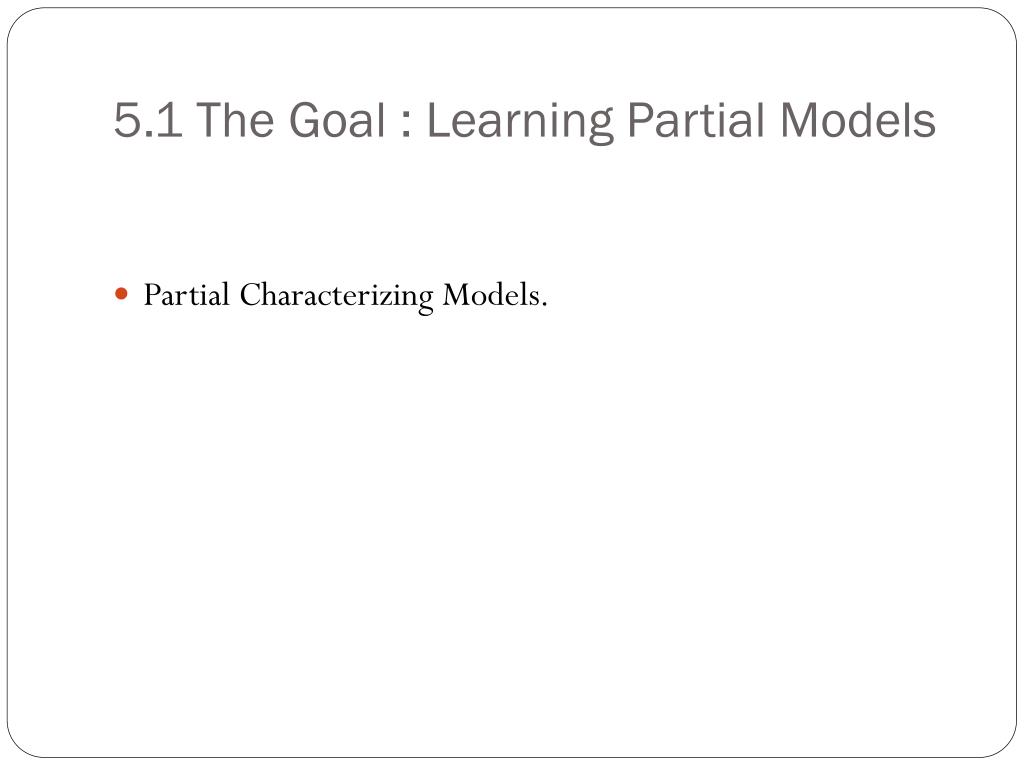The width and height of the screenshot is (1024, 768).
Task: Click the orange bullet point dot
Action: tap(121, 294)
